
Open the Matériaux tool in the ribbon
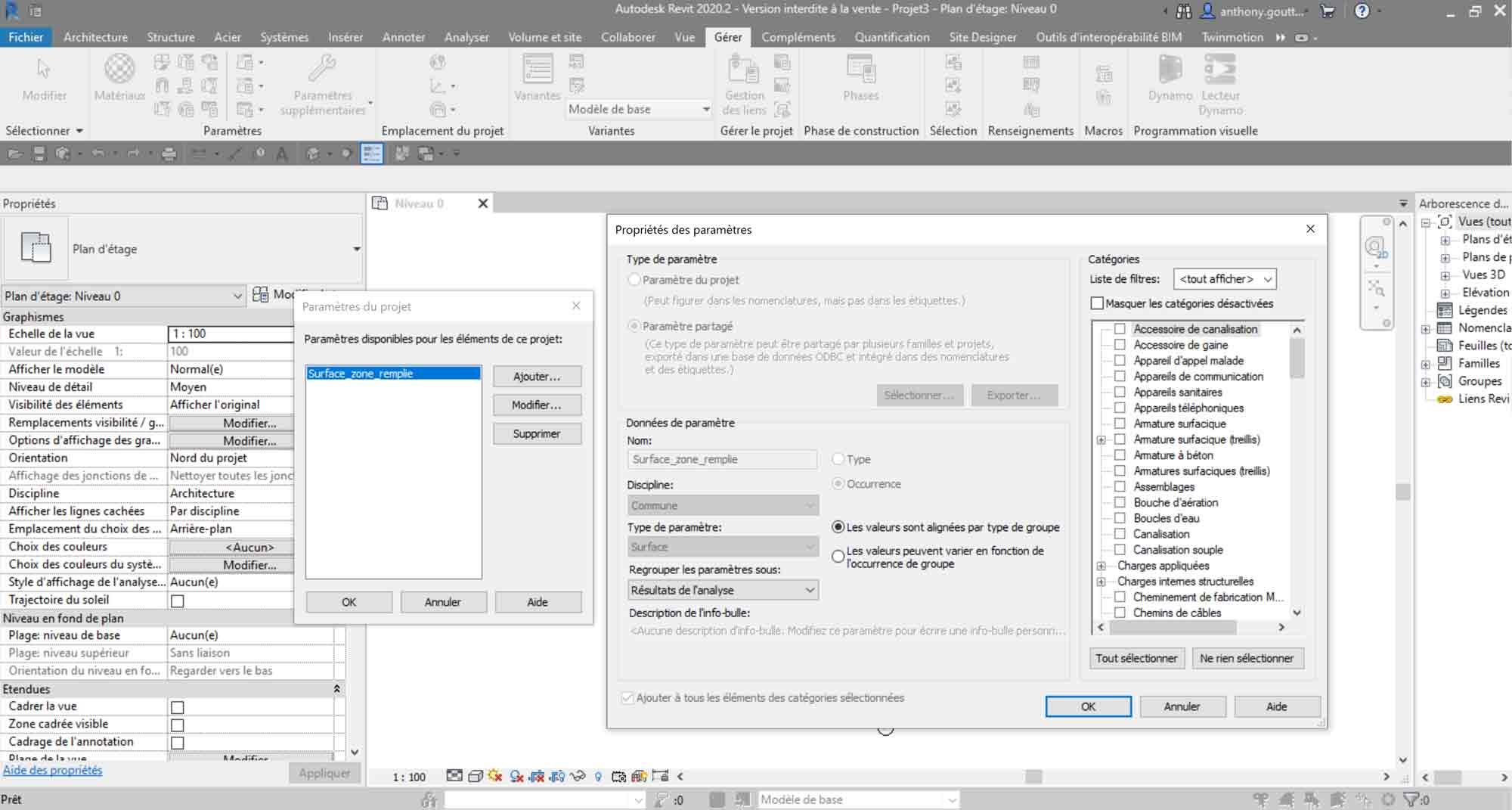coord(119,77)
